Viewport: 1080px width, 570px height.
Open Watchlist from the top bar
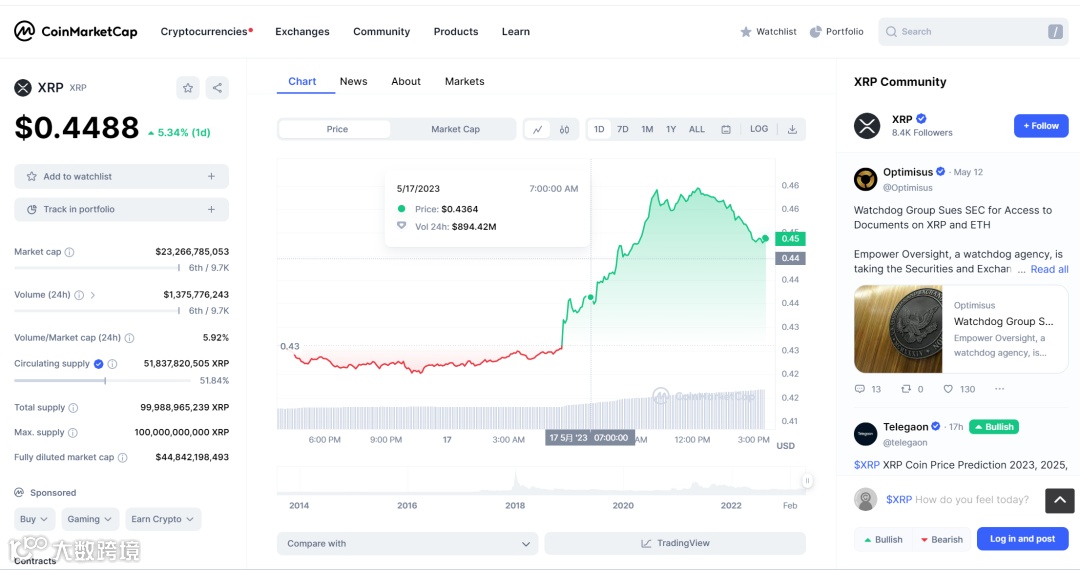[768, 32]
